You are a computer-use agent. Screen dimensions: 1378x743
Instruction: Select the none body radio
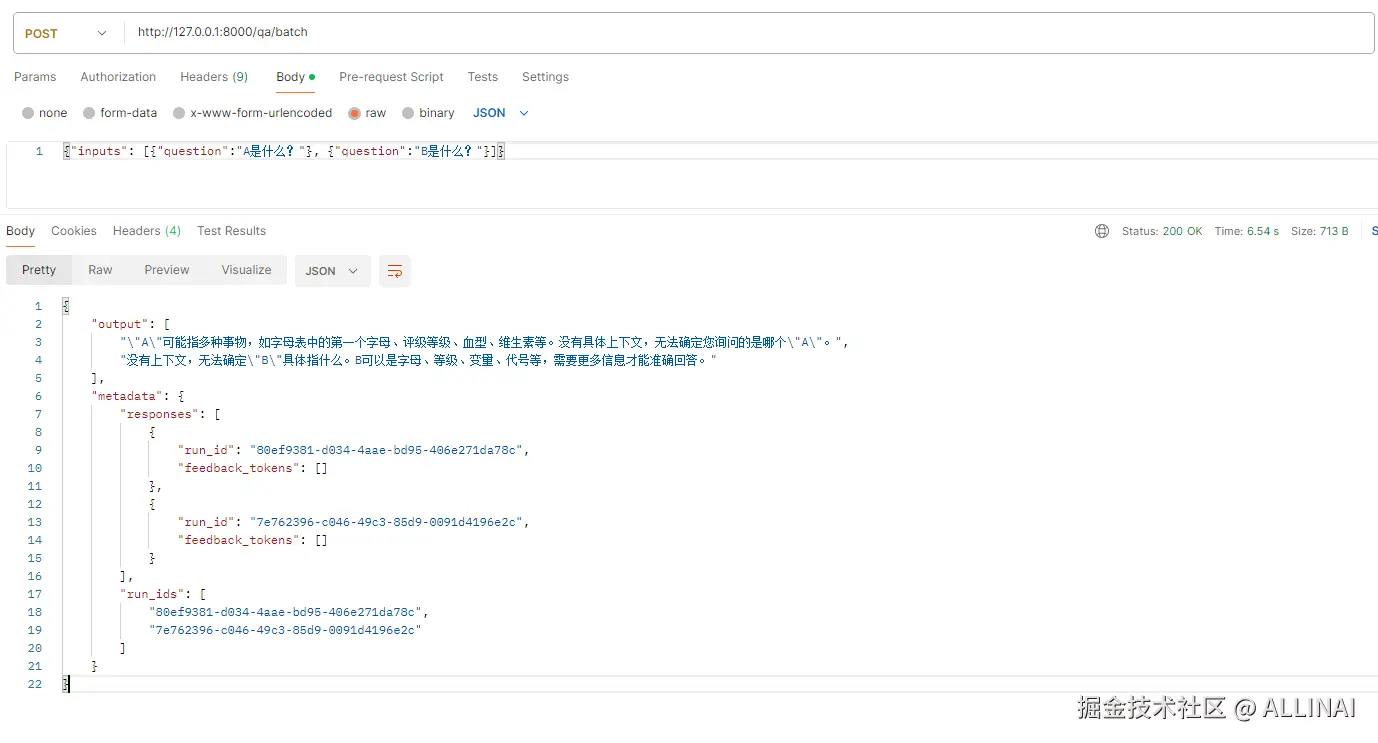28,113
